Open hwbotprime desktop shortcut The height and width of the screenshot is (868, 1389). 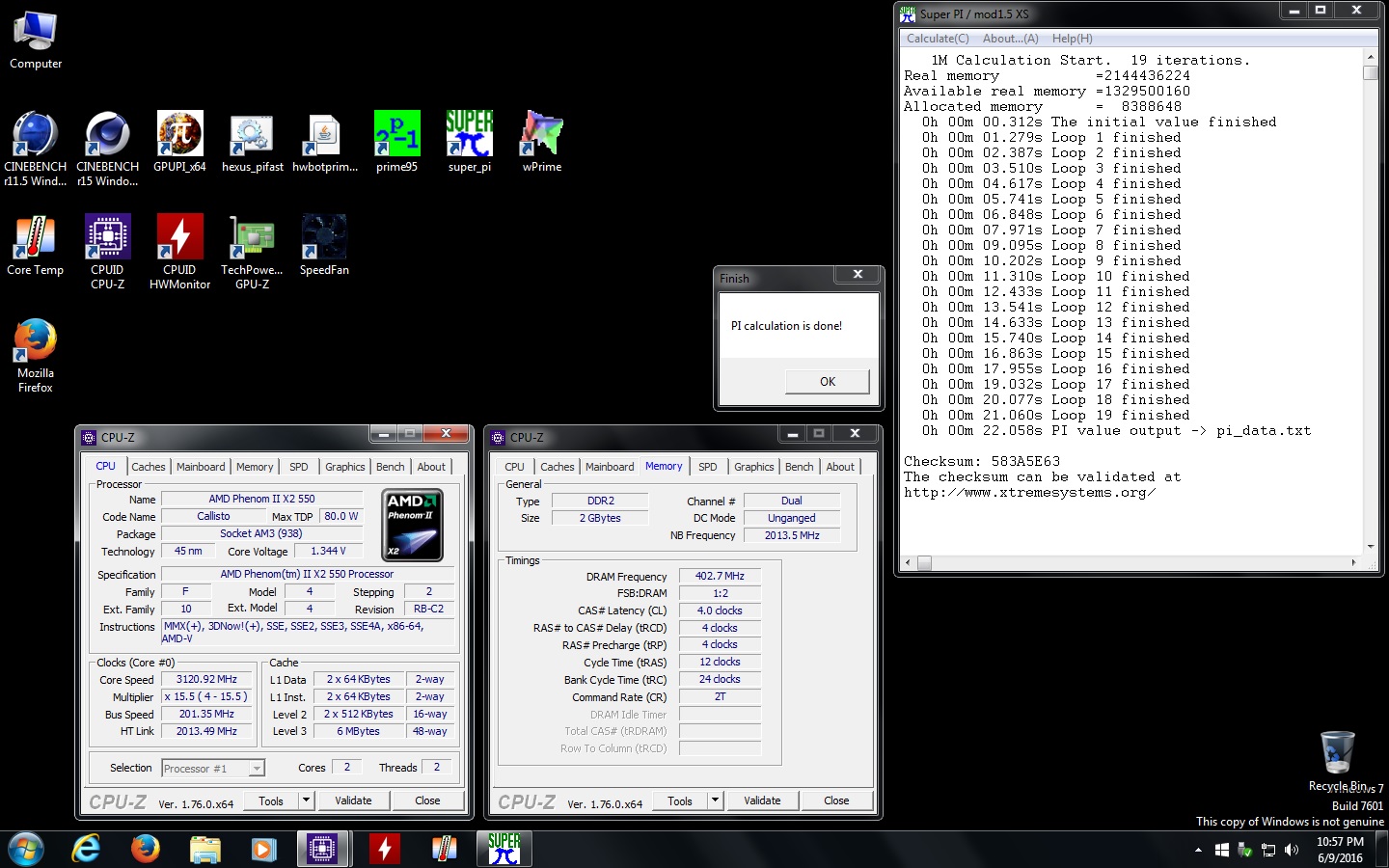tap(325, 142)
